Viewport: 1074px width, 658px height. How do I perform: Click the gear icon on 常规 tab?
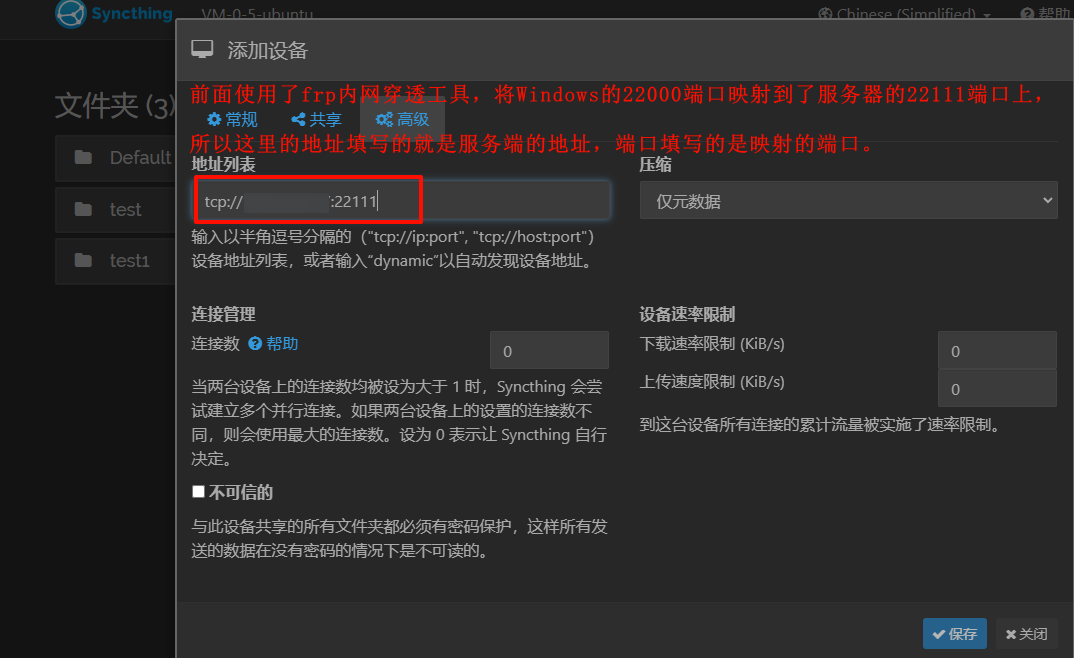tap(214, 119)
